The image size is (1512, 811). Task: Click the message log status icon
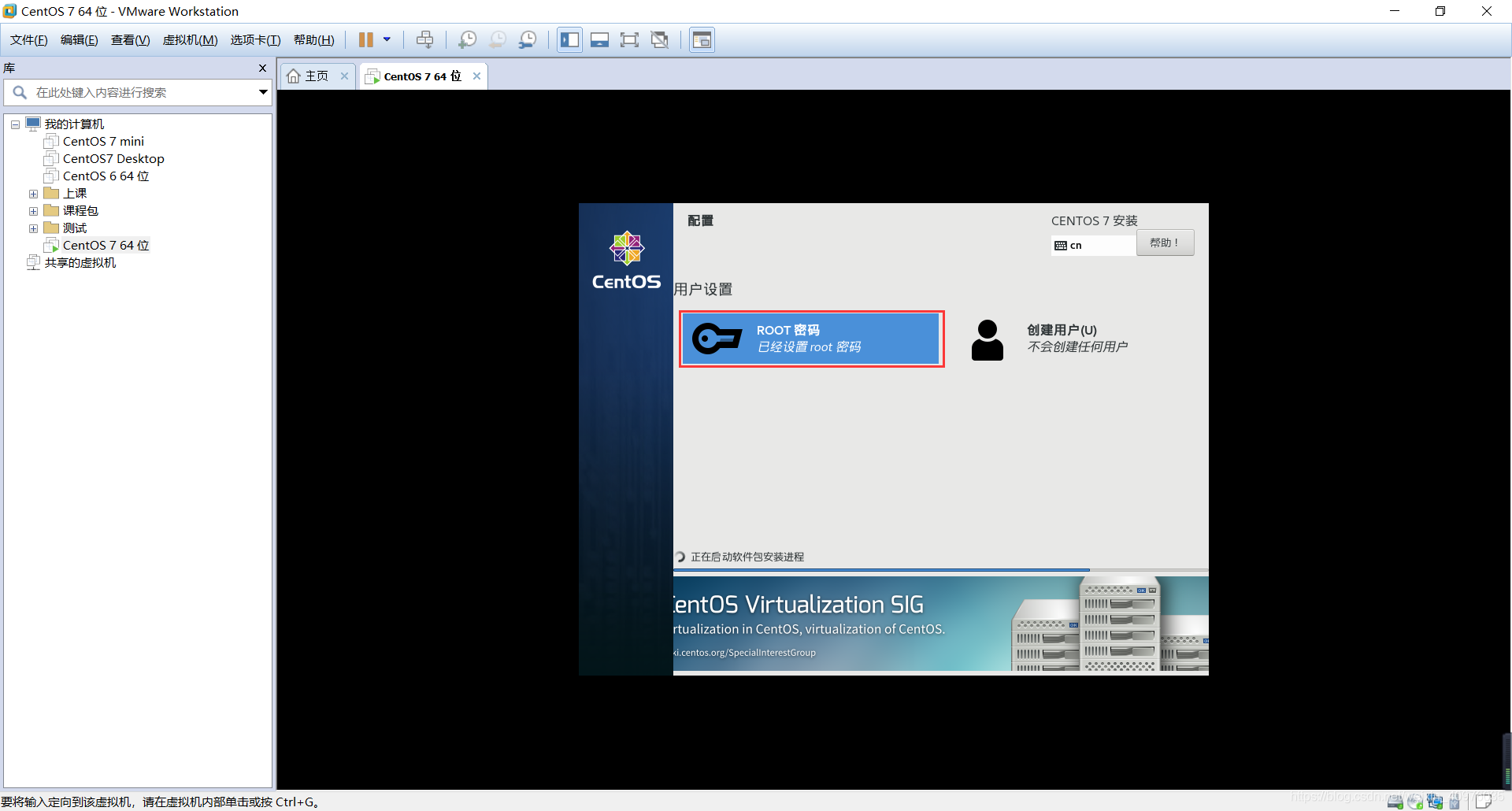click(1484, 802)
